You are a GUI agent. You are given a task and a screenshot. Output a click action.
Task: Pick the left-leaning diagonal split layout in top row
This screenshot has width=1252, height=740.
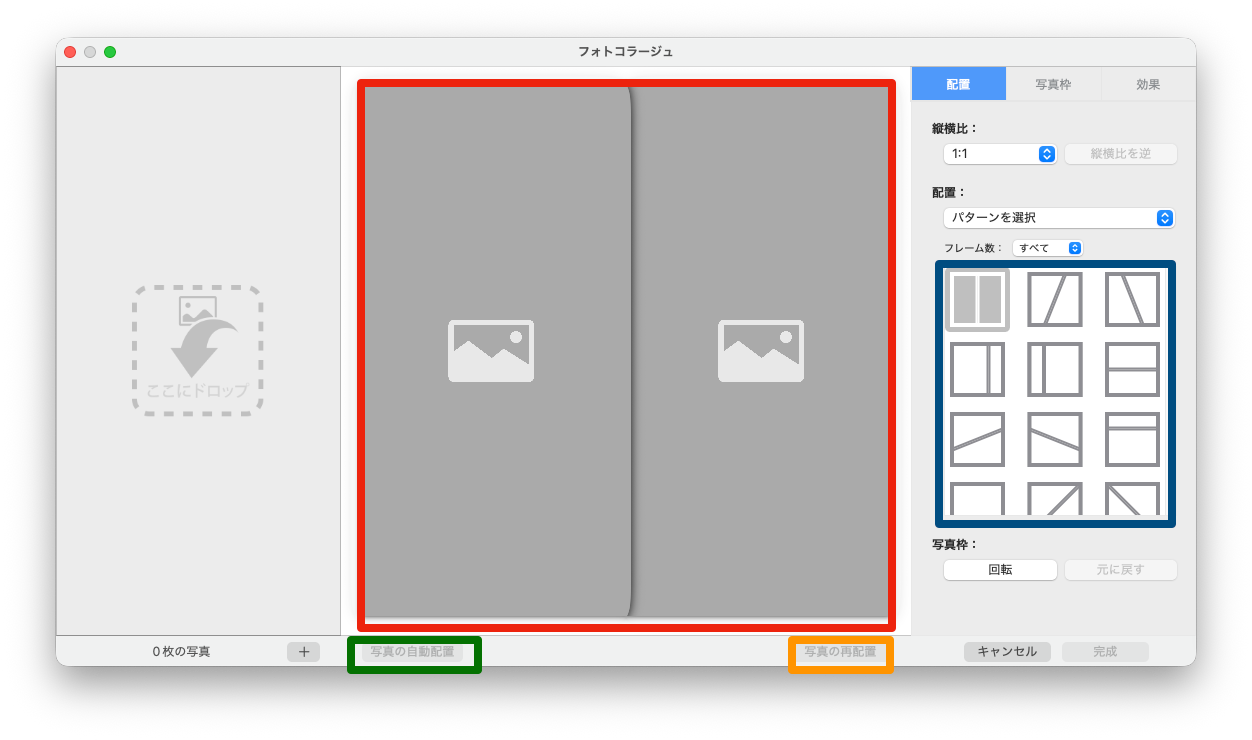coord(1132,299)
